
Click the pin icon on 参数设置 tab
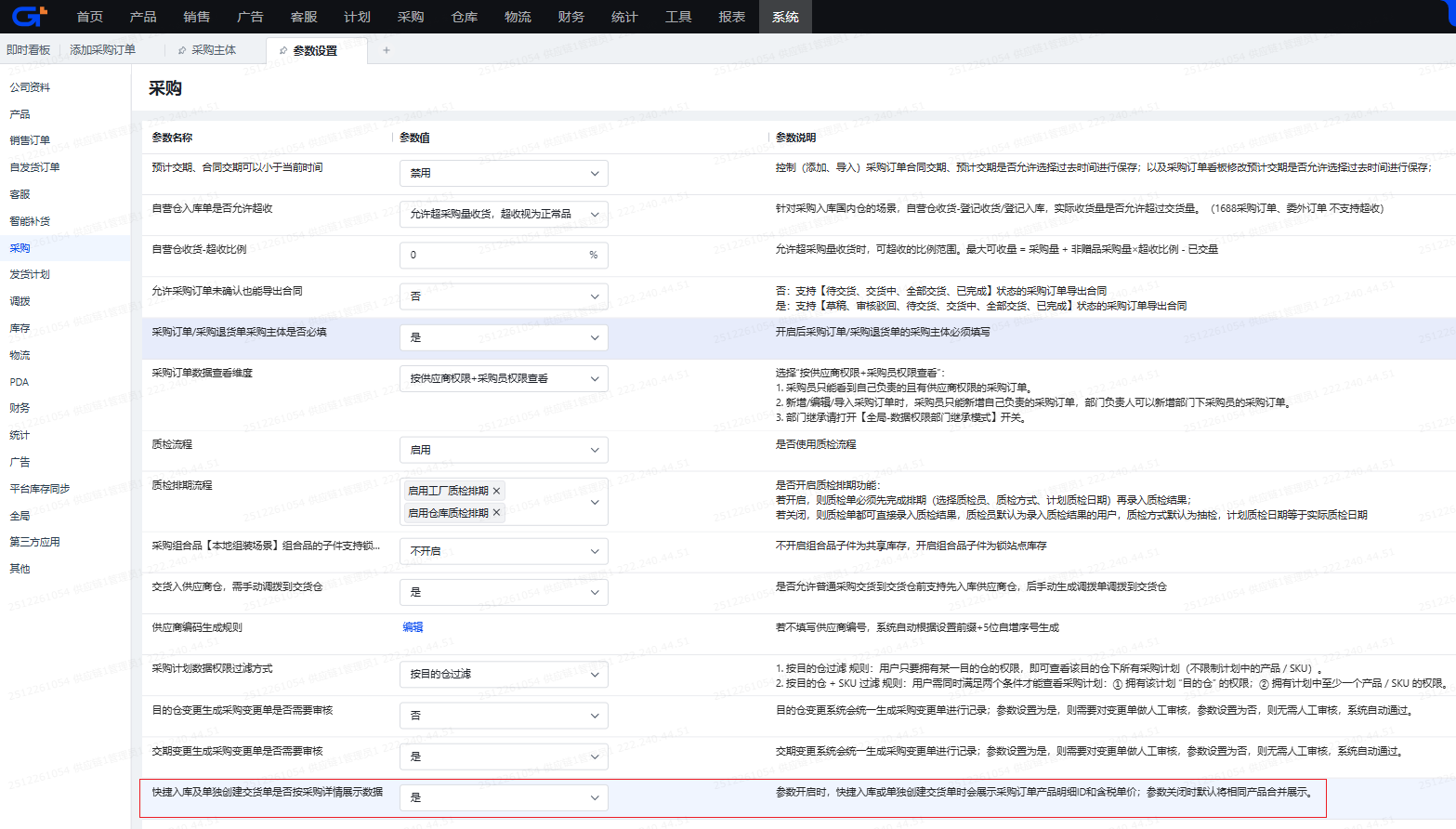pyautogui.click(x=283, y=51)
